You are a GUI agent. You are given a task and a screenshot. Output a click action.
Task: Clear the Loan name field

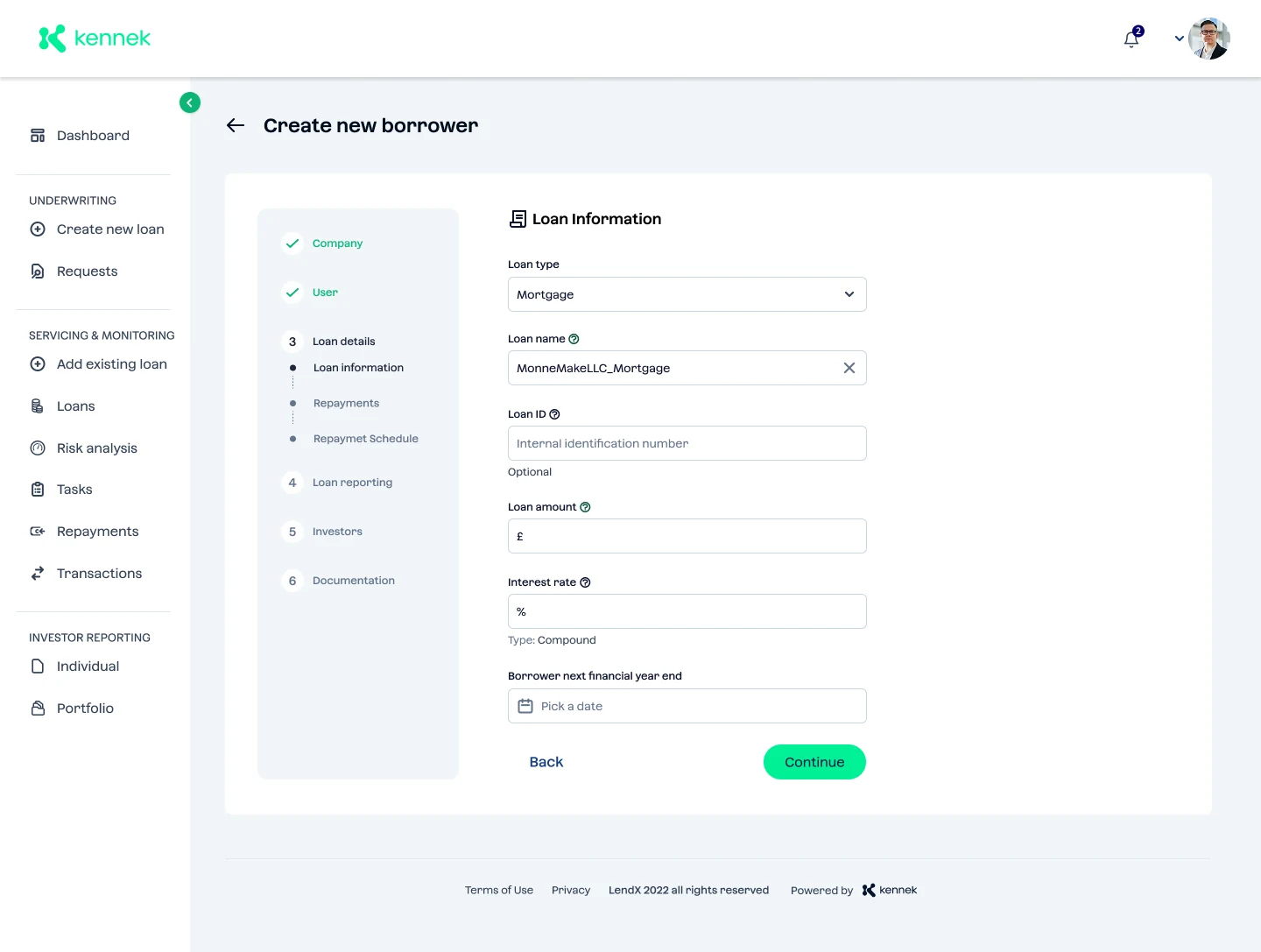(849, 368)
